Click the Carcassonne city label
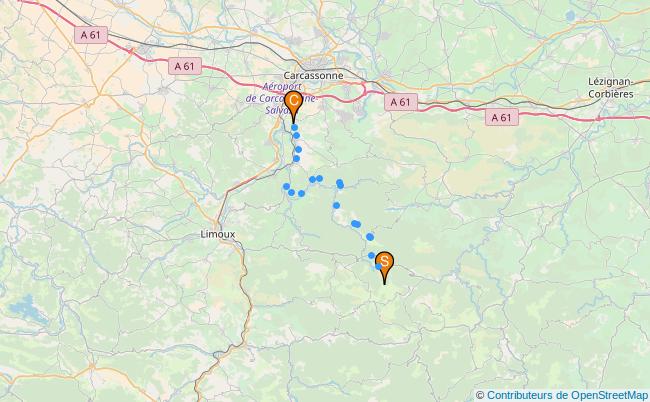650x402 pixels. click(x=313, y=75)
